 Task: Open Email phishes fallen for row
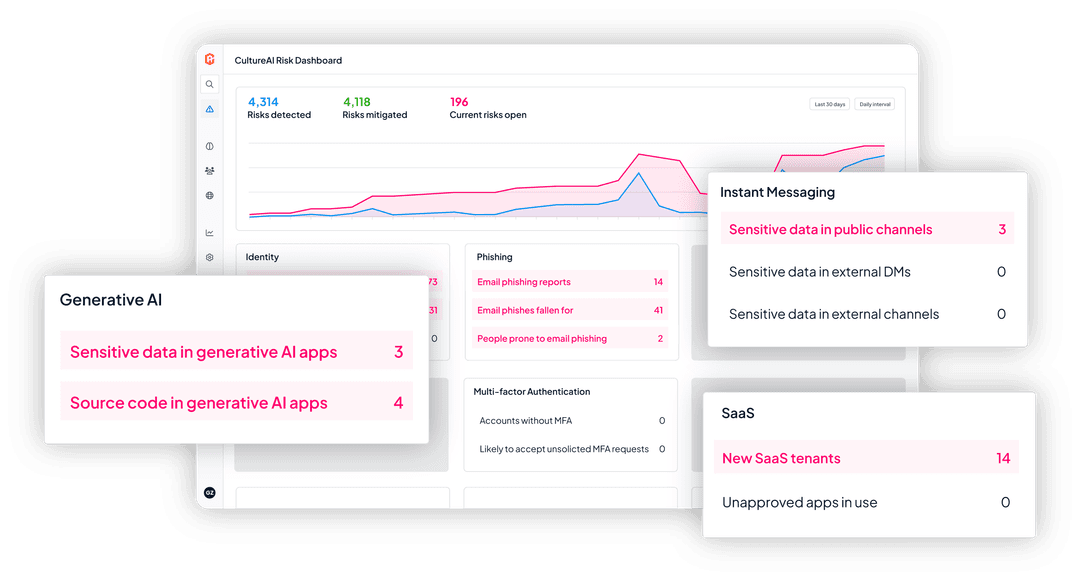(x=570, y=310)
